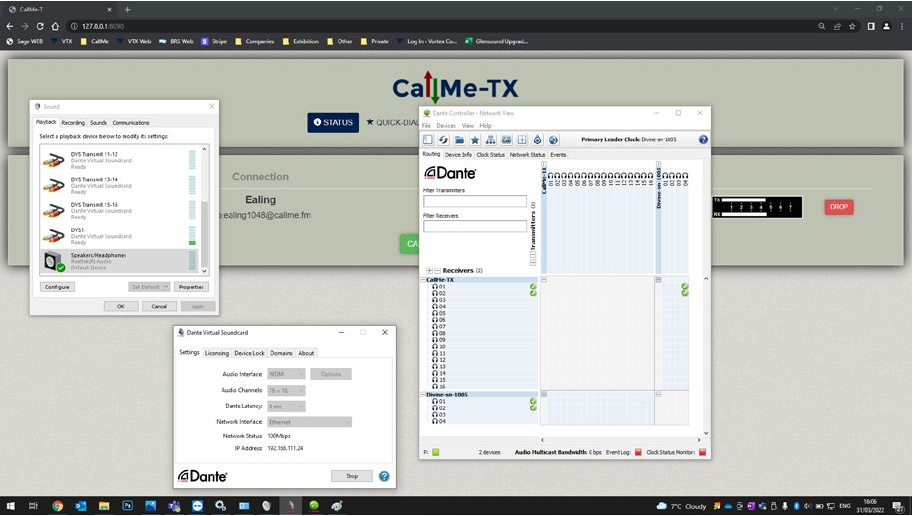Click the plus-box toolbar icon in Dante Controller
This screenshot has height=516, width=913.
522,140
